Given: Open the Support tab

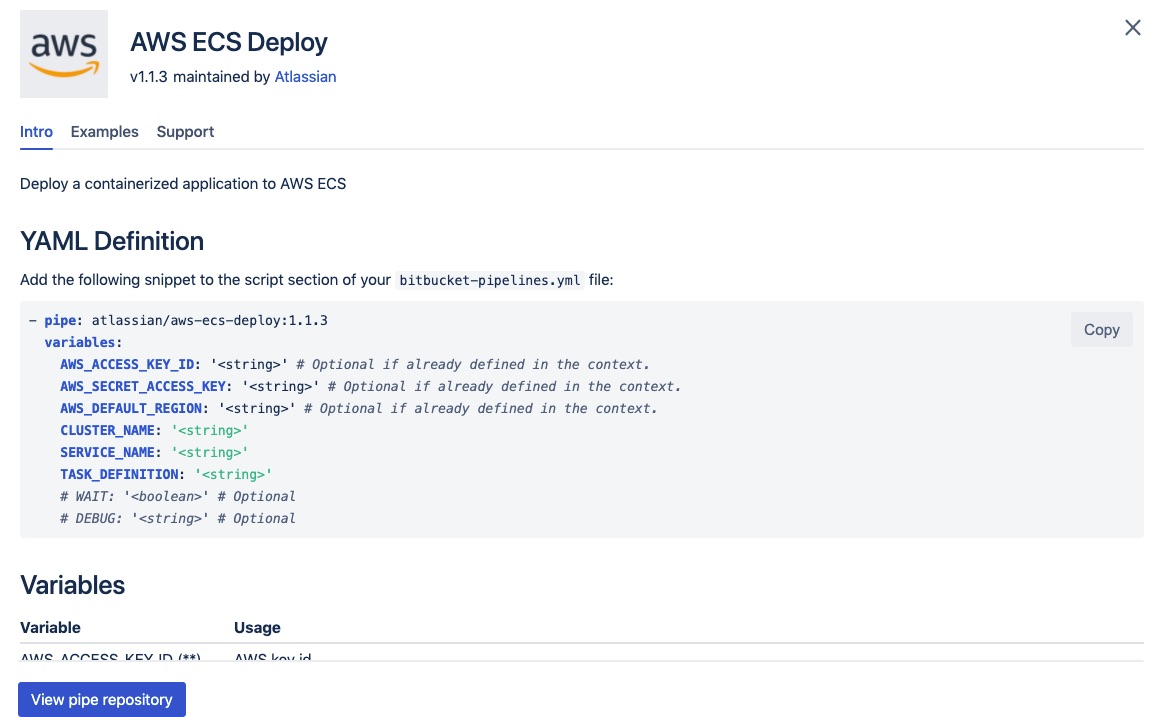Looking at the screenshot, I should (x=185, y=132).
